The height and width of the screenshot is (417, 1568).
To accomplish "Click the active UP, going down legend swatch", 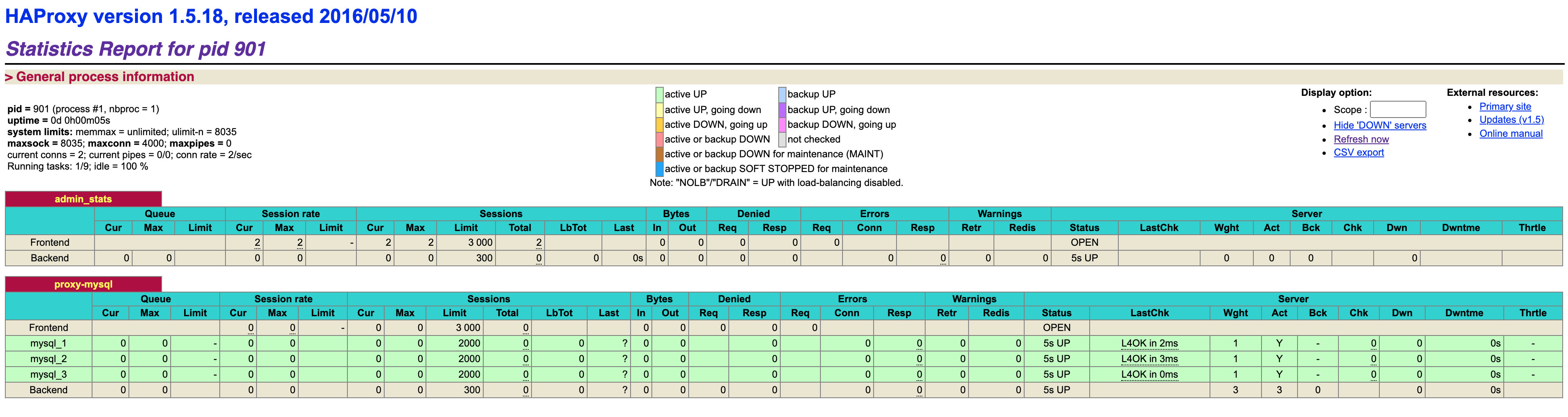I will pyautogui.click(x=659, y=110).
